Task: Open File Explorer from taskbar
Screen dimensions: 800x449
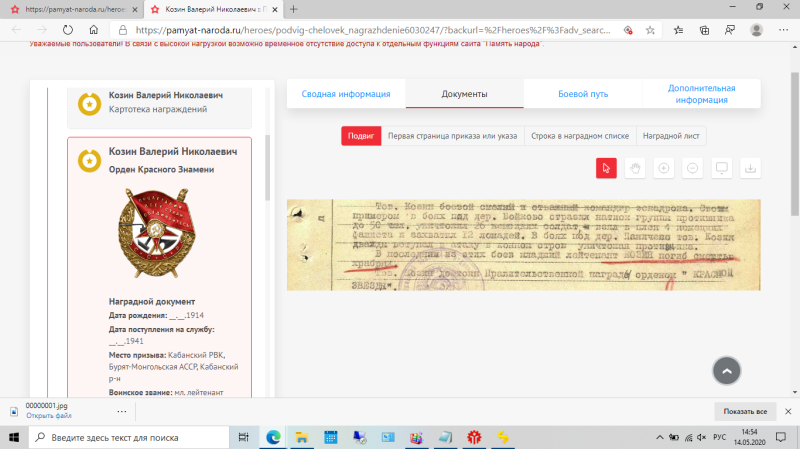Action: tap(302, 437)
